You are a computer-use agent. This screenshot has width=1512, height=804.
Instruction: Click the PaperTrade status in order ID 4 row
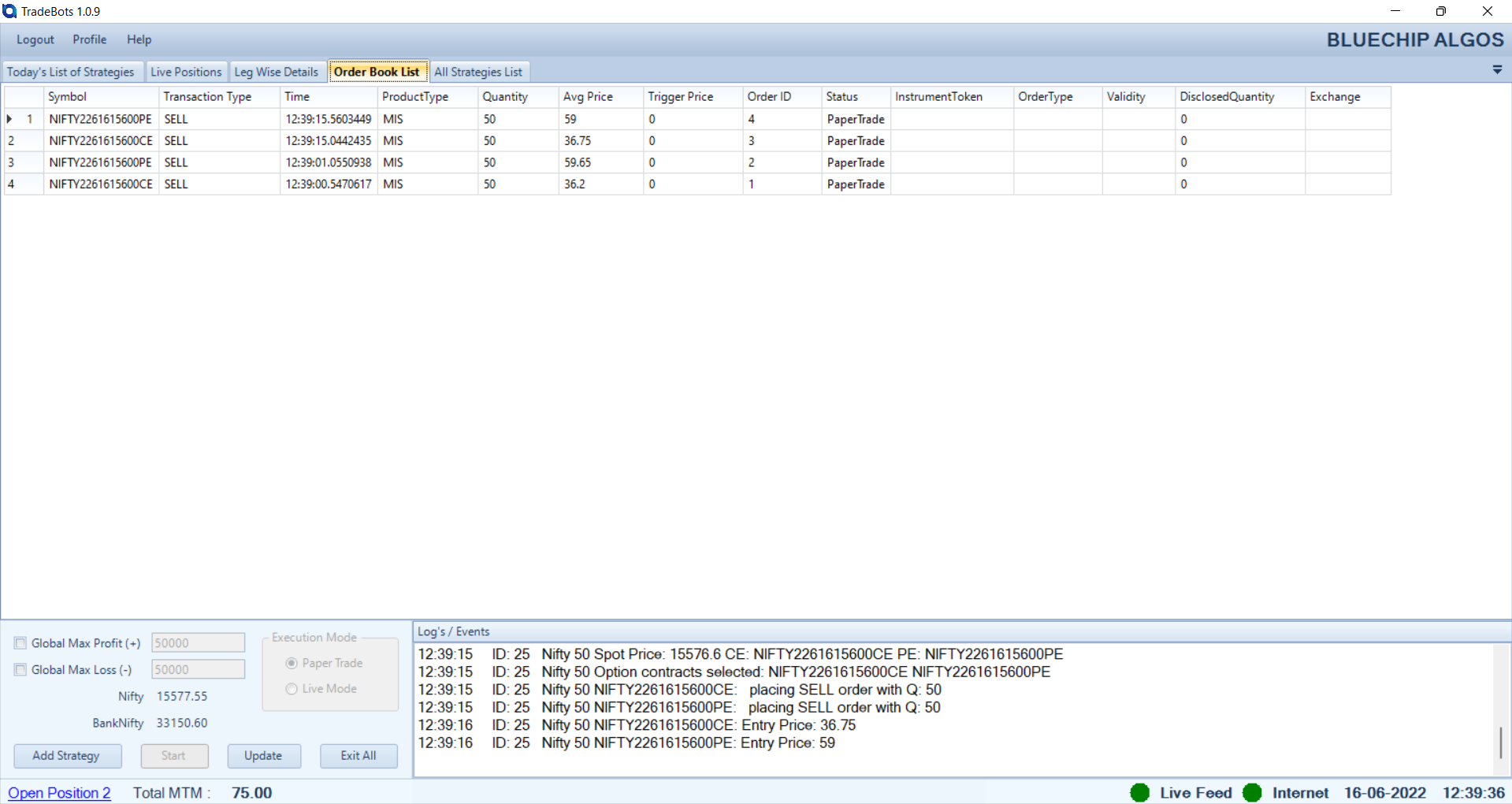point(856,119)
